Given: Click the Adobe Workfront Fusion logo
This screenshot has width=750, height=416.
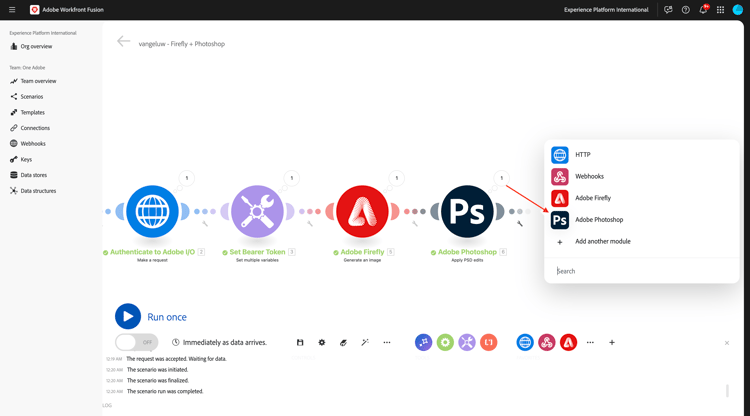Looking at the screenshot, I should (34, 10).
